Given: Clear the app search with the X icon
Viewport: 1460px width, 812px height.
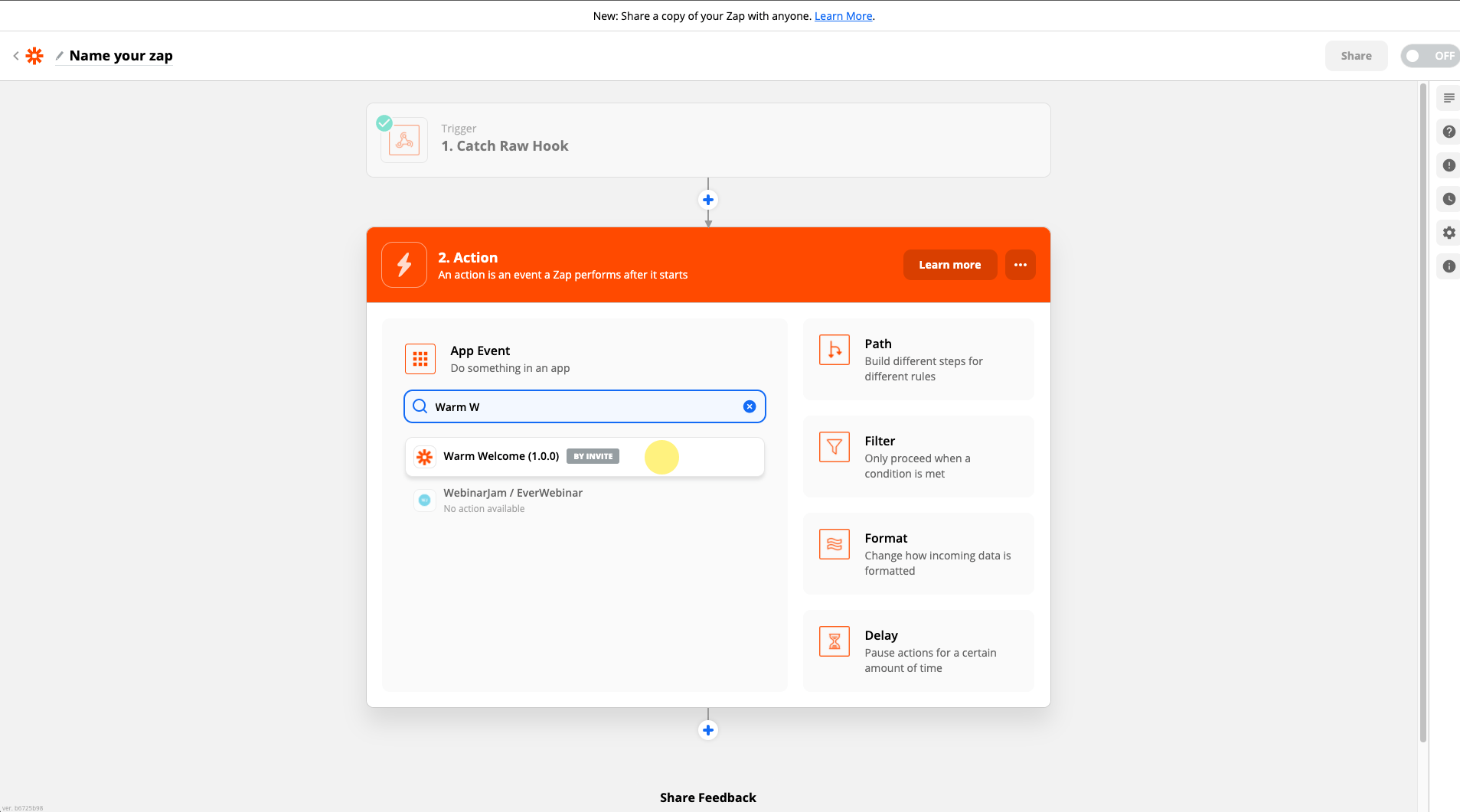Looking at the screenshot, I should point(750,406).
